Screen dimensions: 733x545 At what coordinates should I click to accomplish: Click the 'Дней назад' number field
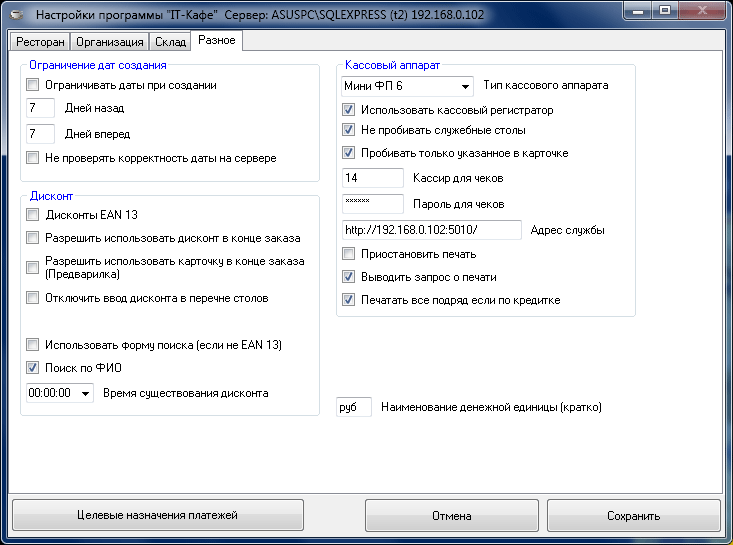tap(41, 108)
